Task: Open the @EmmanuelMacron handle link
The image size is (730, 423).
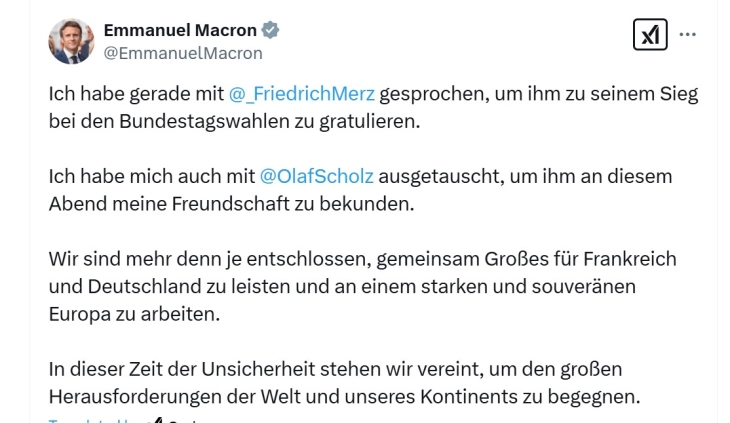Action: tap(183, 53)
